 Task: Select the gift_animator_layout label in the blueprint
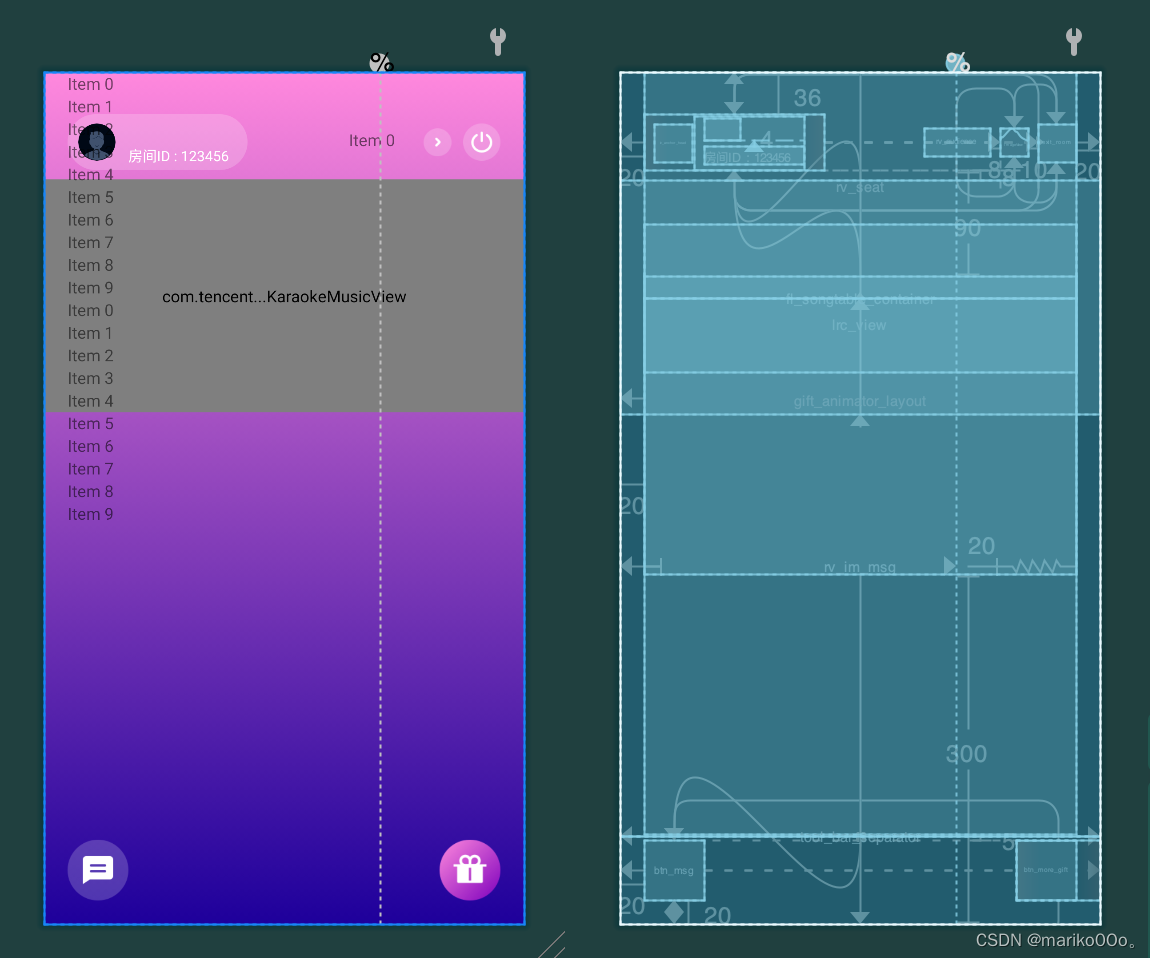pos(860,401)
